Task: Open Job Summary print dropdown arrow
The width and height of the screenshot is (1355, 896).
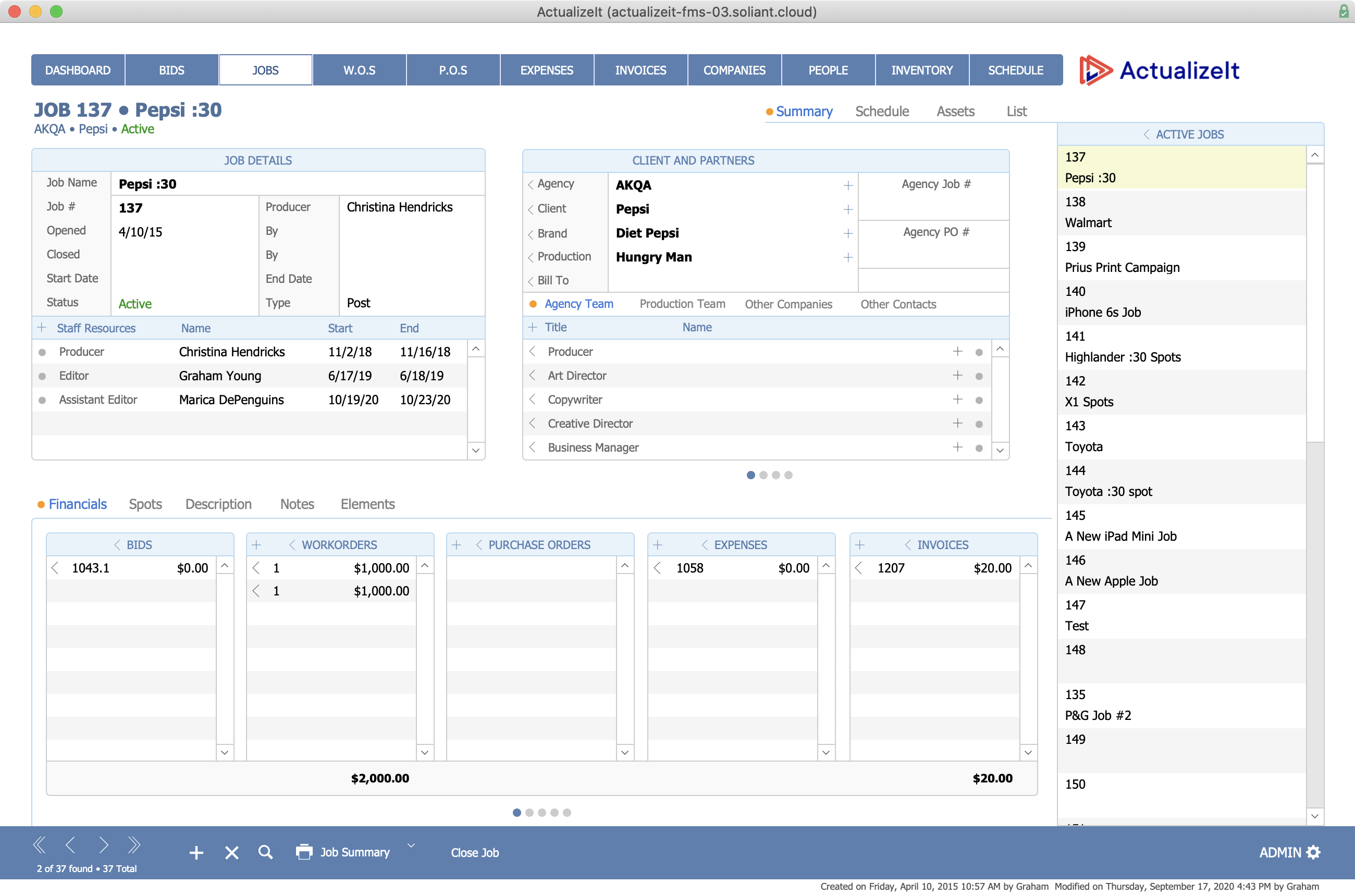Action: click(411, 845)
